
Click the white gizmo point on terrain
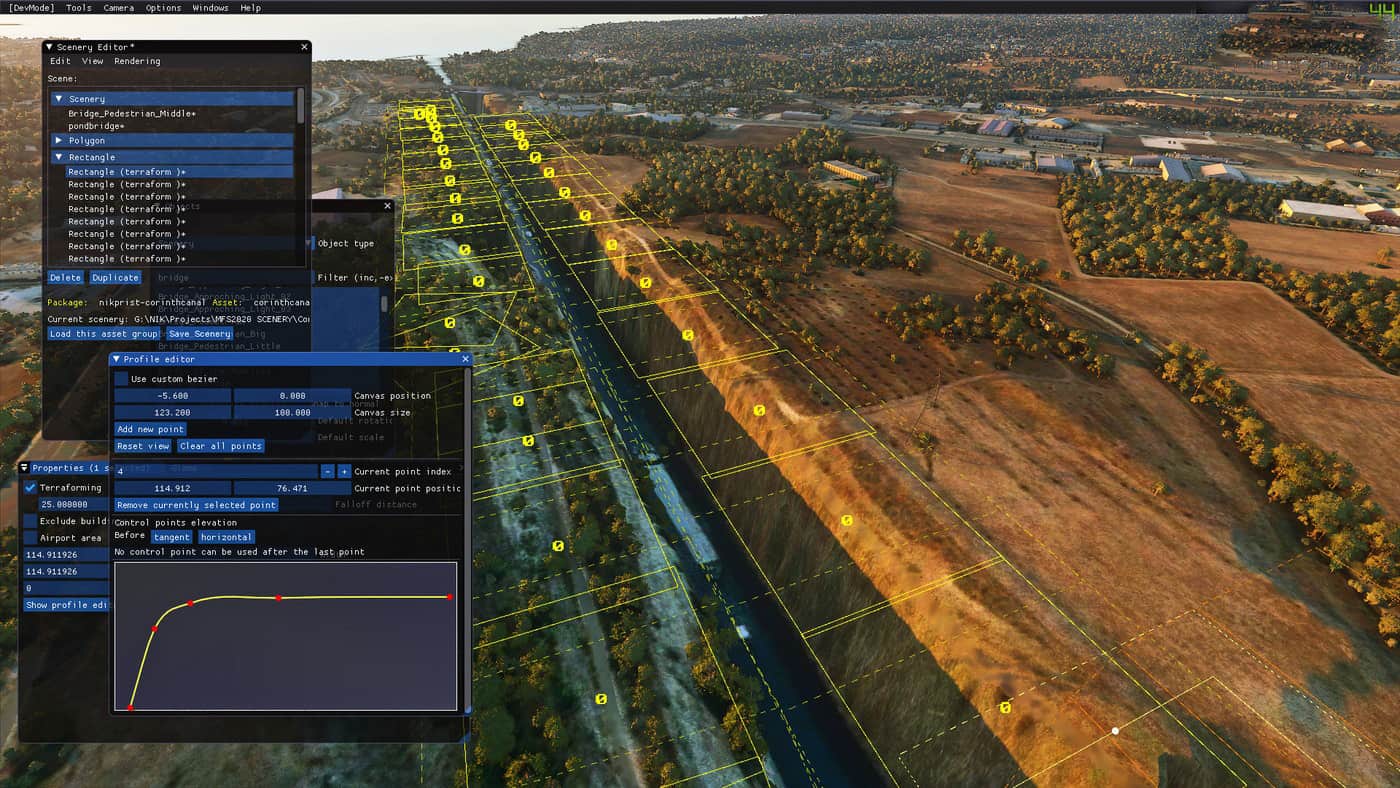tap(1116, 731)
